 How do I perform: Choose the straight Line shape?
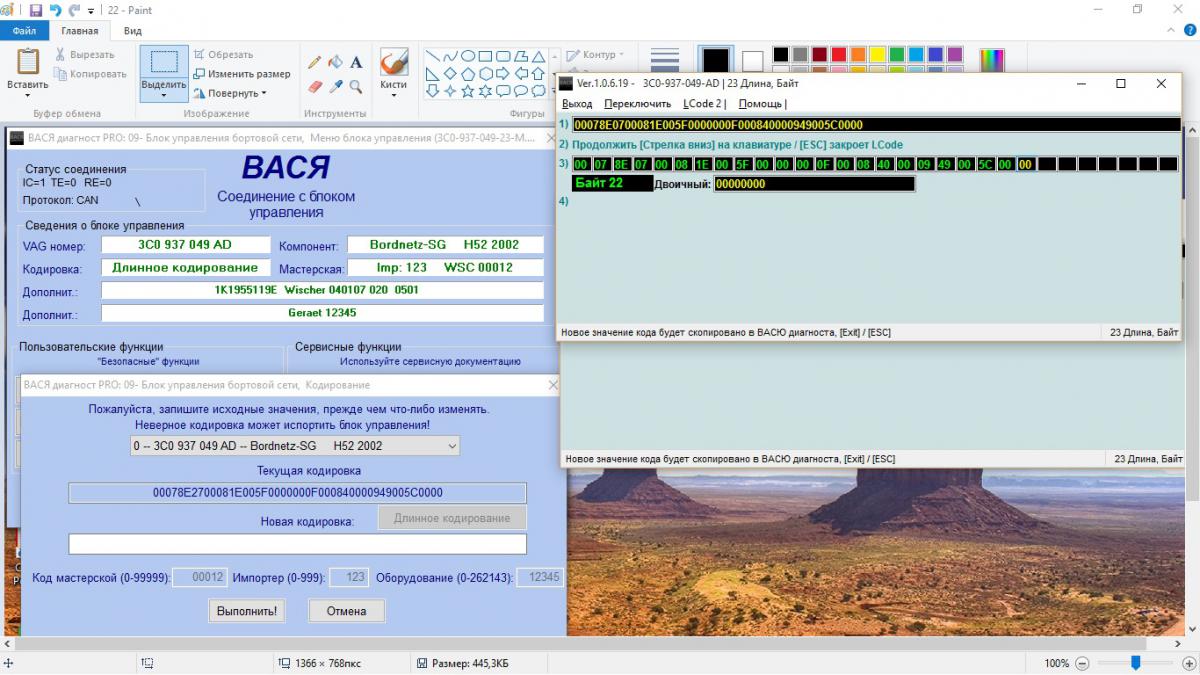click(x=433, y=56)
